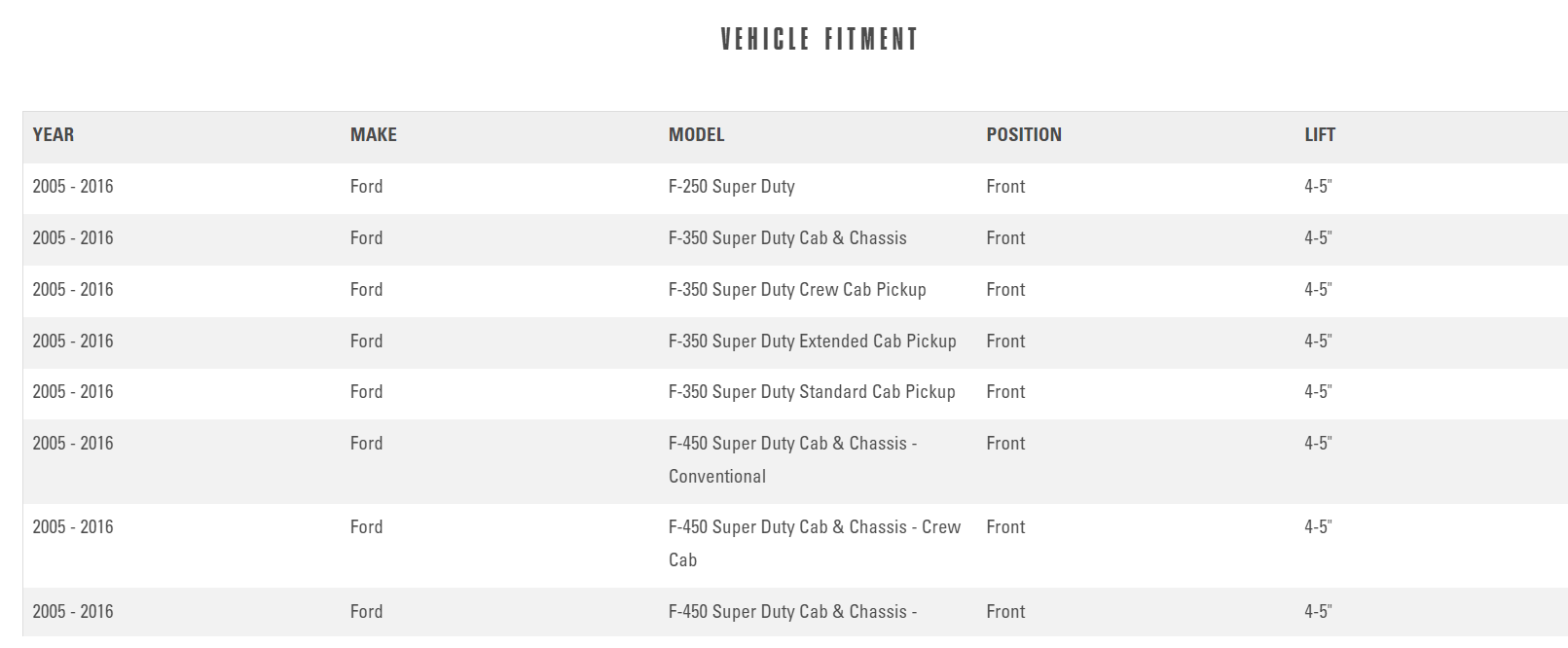This screenshot has height=648, width=1568.
Task: Click Front in the F-350 Extended Cab row
Action: (x=1005, y=342)
